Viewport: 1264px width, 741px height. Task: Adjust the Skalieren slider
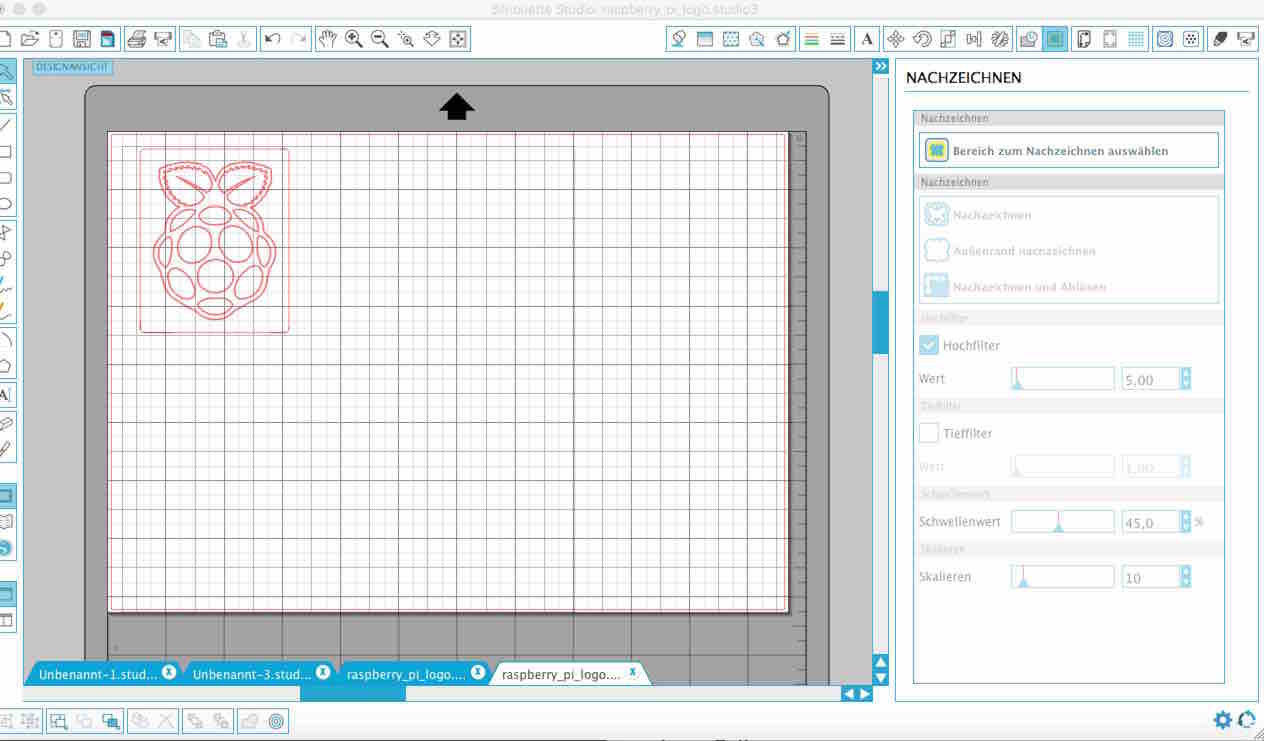click(1062, 577)
